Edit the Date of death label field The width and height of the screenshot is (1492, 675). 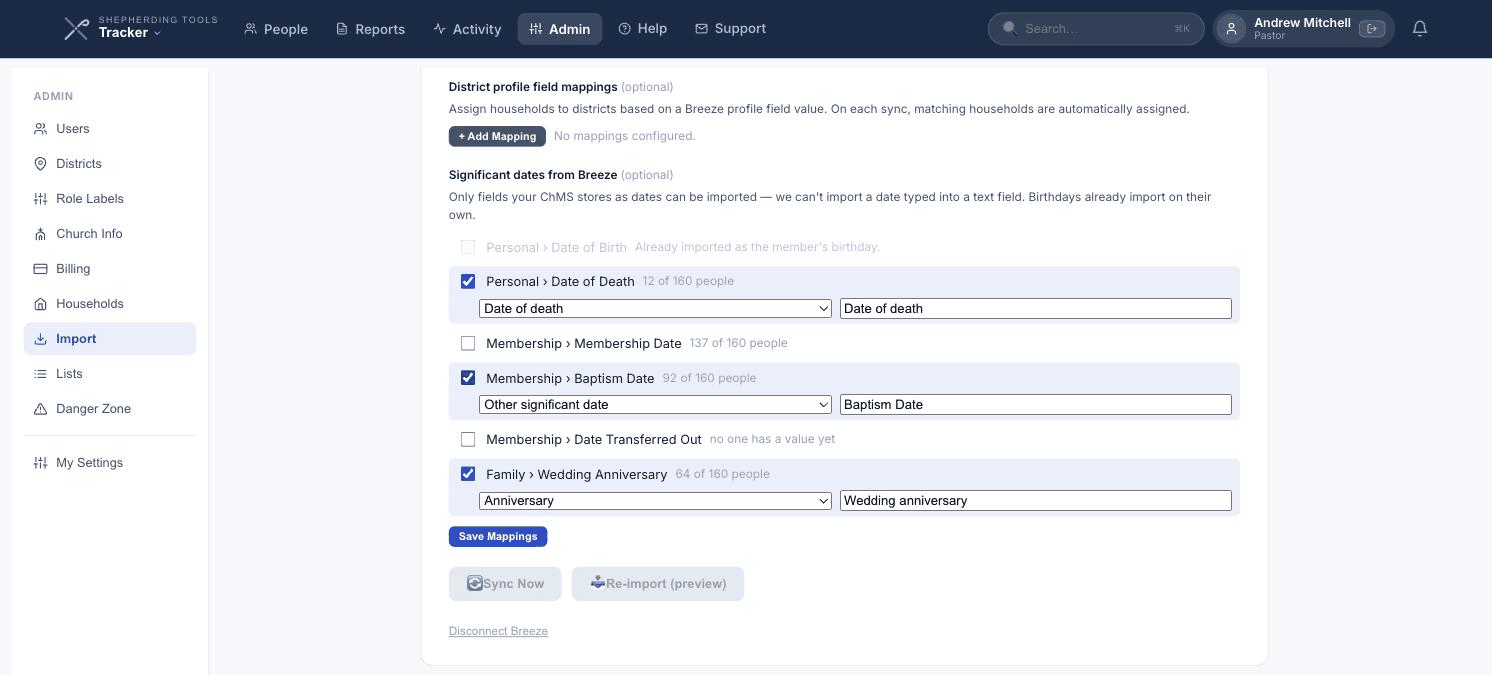[x=1035, y=308]
